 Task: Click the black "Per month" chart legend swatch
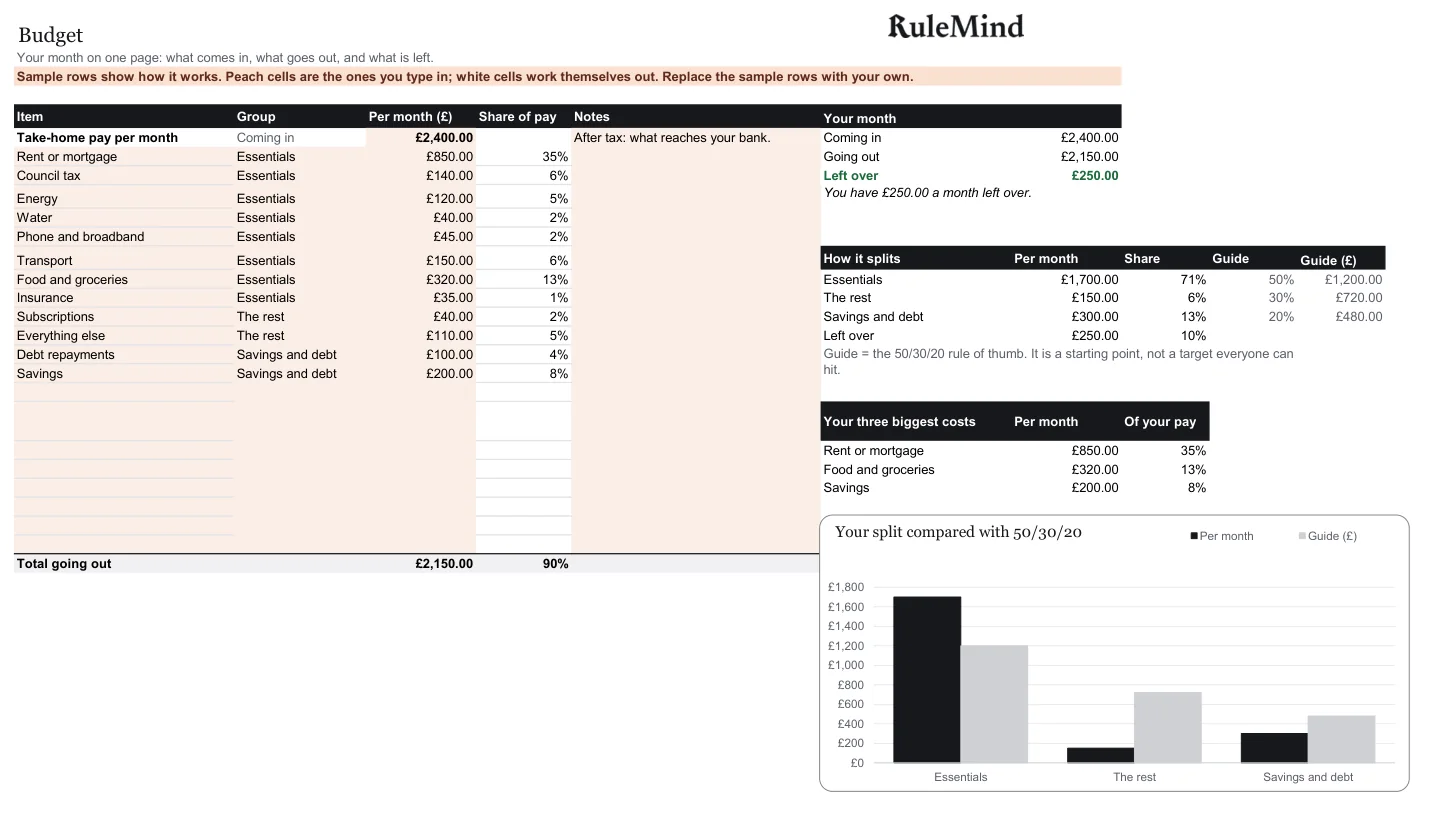pos(1194,536)
